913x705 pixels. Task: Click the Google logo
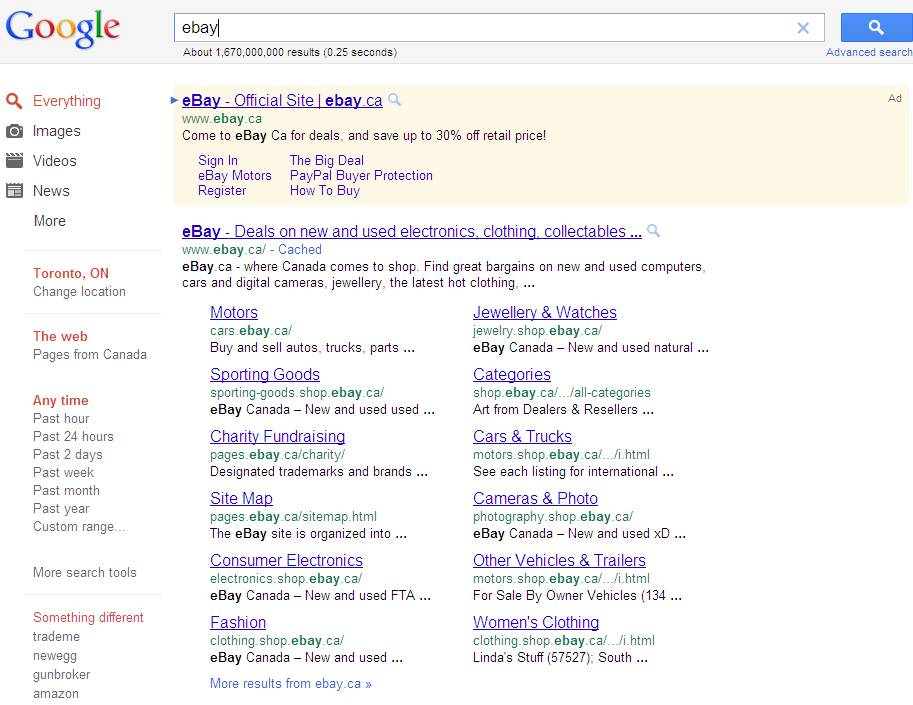[63, 29]
